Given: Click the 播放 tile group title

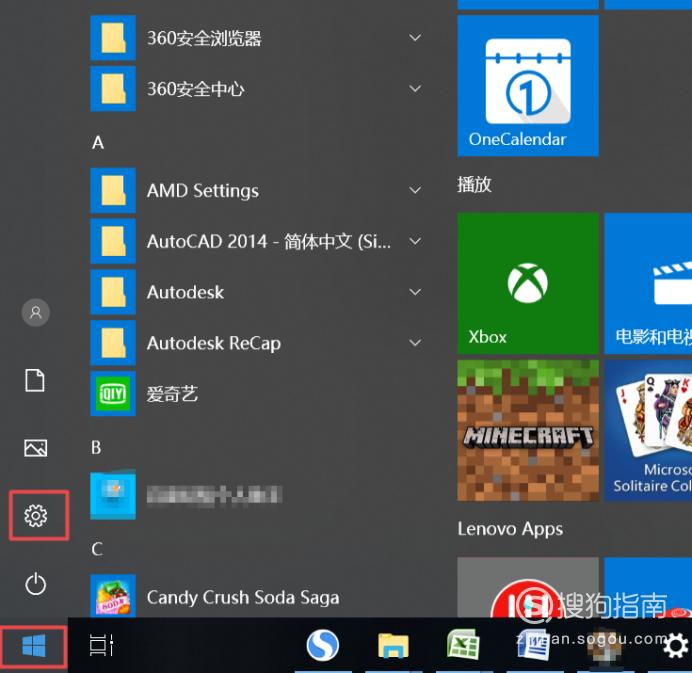Looking at the screenshot, I should point(474,184).
